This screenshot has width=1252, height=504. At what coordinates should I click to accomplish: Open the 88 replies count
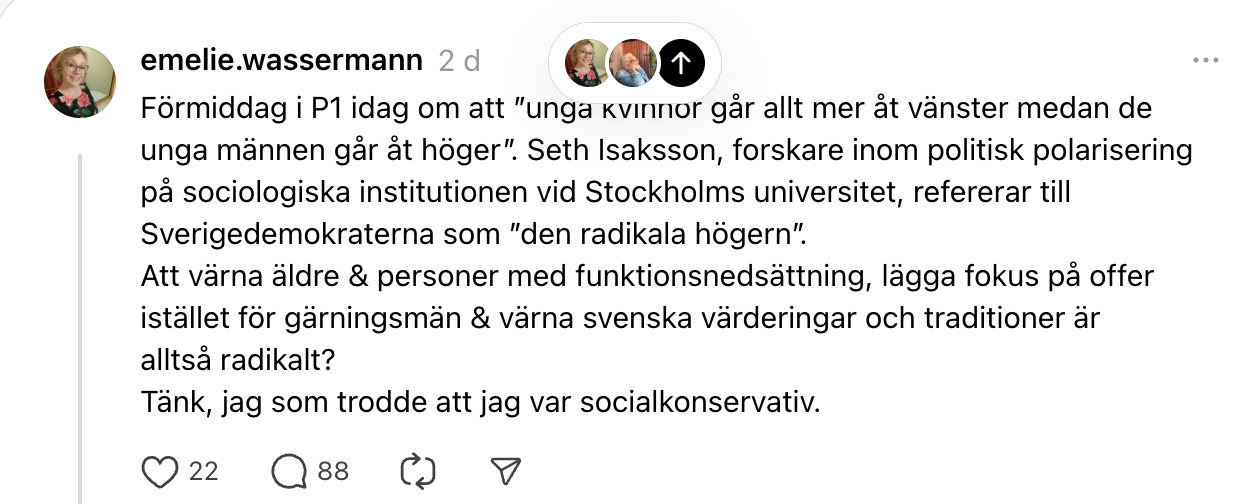tap(333, 470)
